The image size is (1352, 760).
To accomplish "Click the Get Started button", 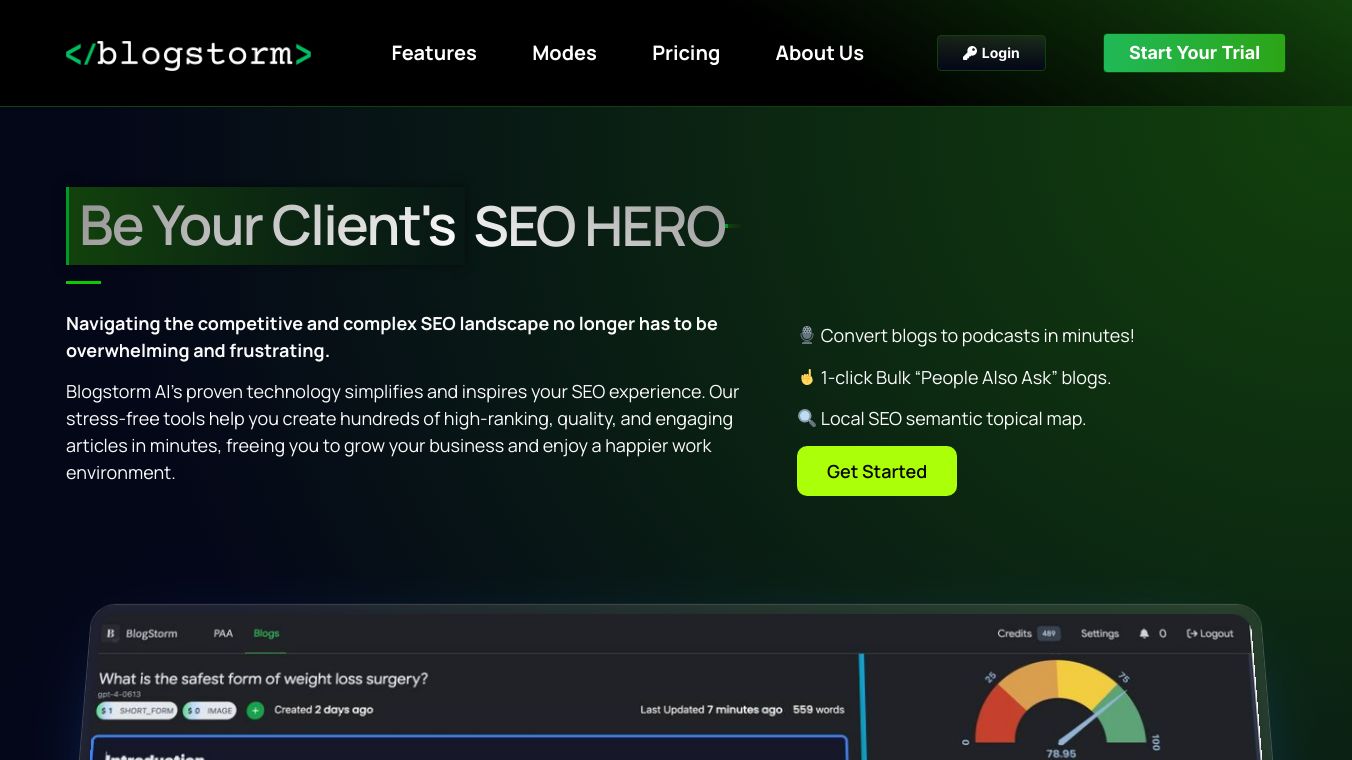I will (877, 471).
